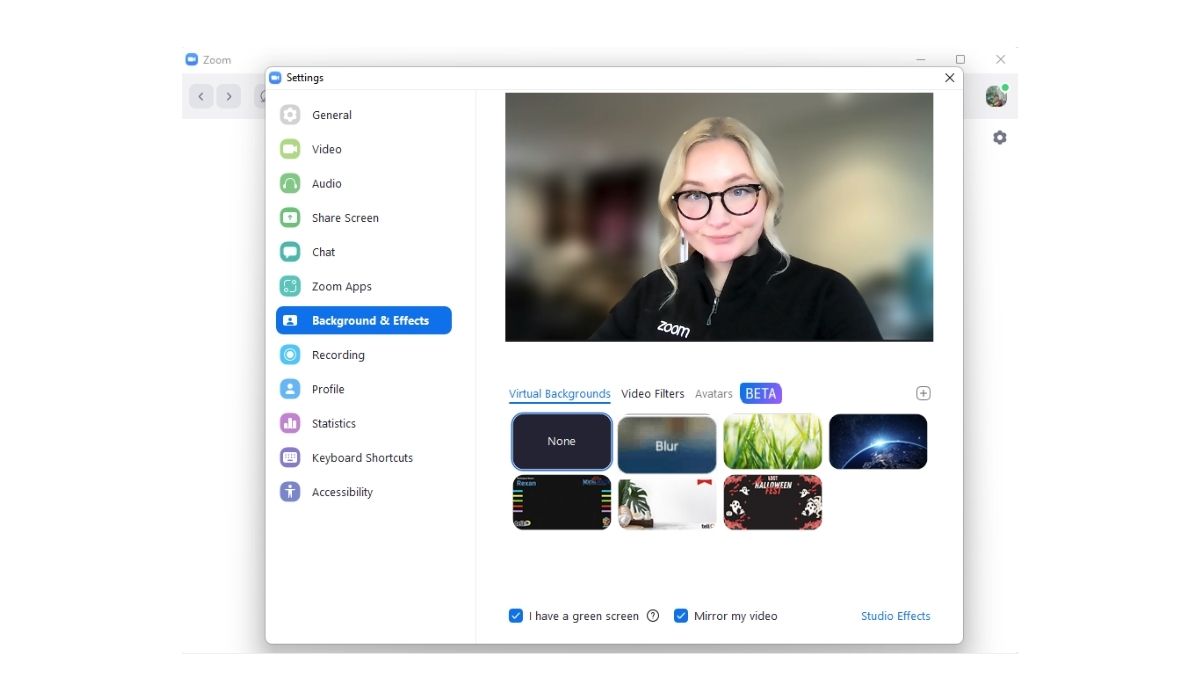This screenshot has height=700, width=1200.
Task: Open Studio Effects link
Action: [895, 616]
